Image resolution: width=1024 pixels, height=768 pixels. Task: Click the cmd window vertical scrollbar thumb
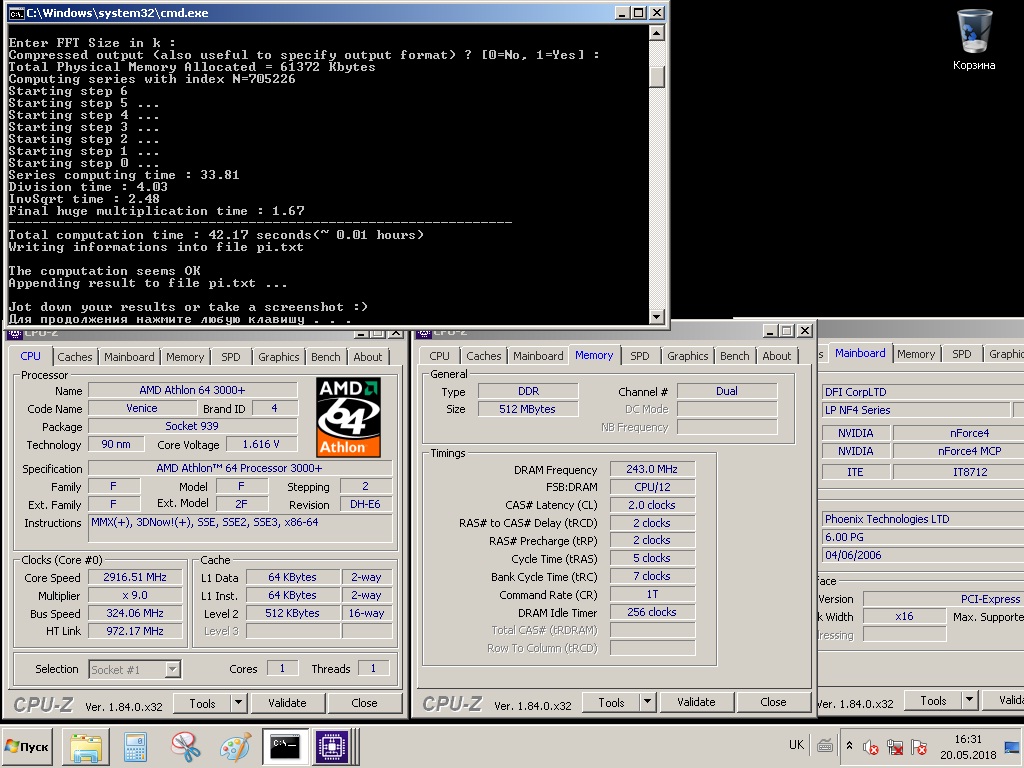657,76
